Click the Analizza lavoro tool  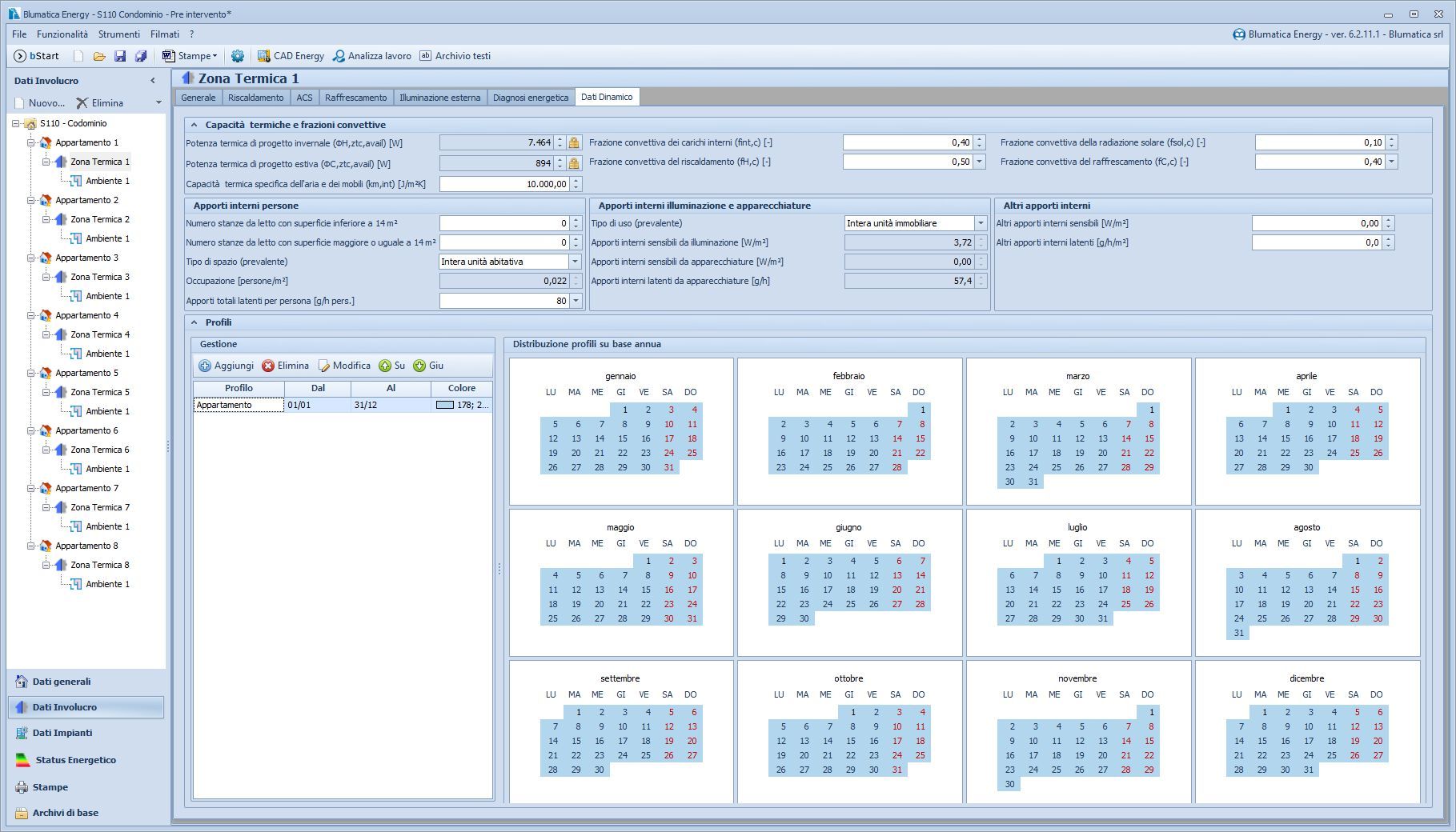(372, 56)
